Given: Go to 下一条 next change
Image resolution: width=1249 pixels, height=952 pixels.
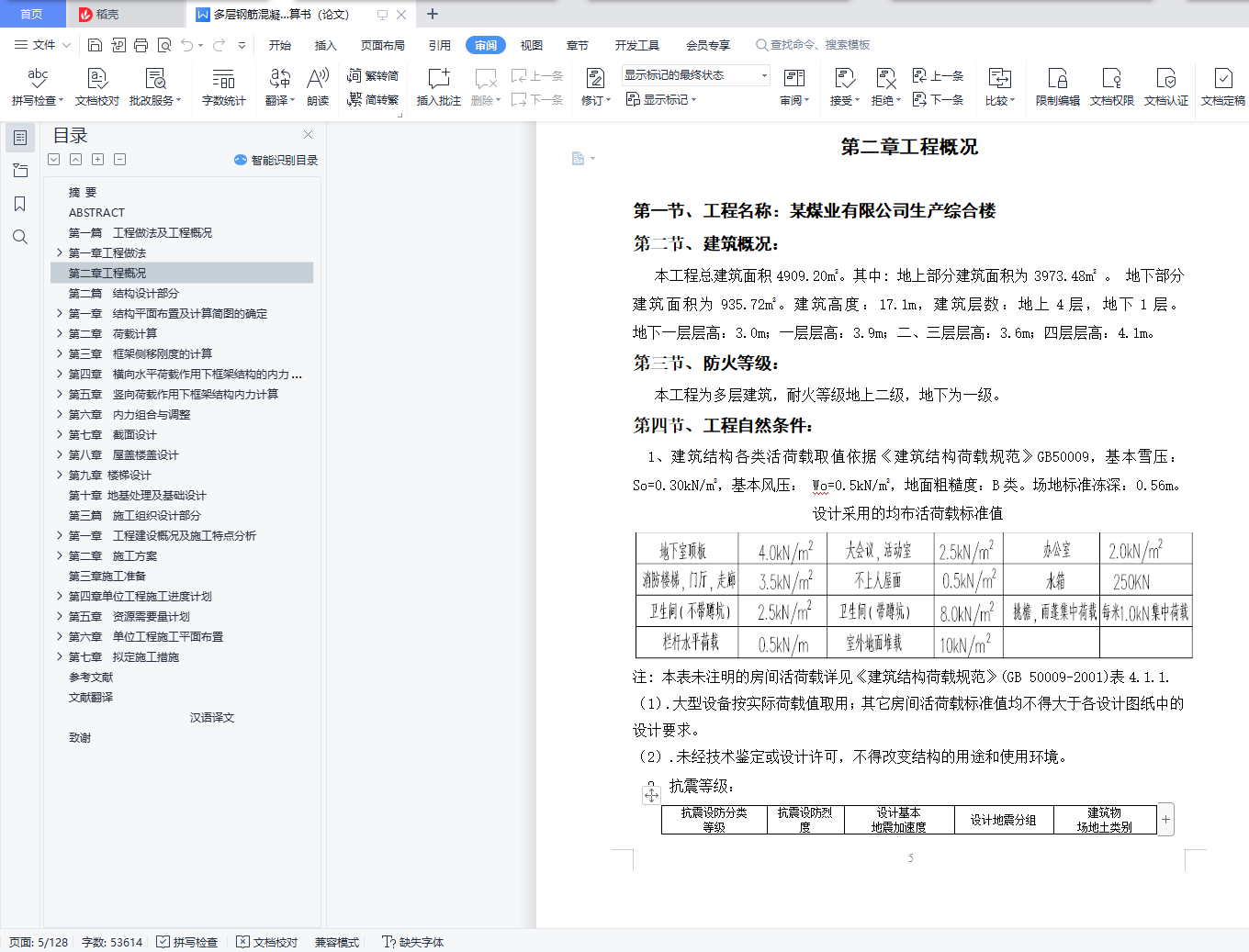Looking at the screenshot, I should [938, 99].
